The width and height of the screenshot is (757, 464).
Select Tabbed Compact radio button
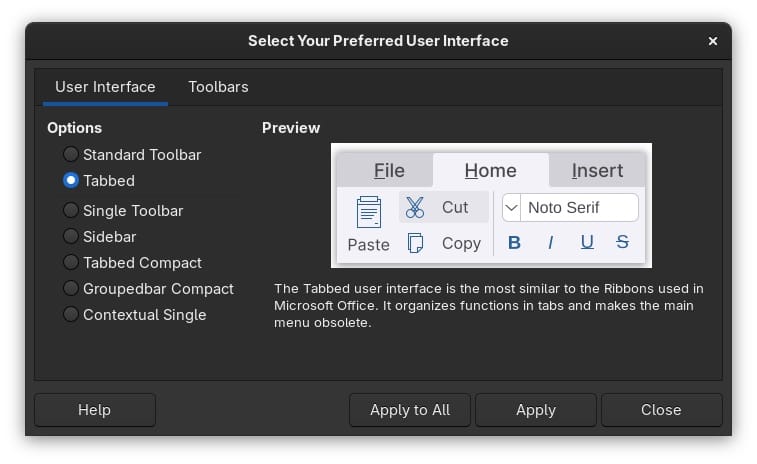71,263
